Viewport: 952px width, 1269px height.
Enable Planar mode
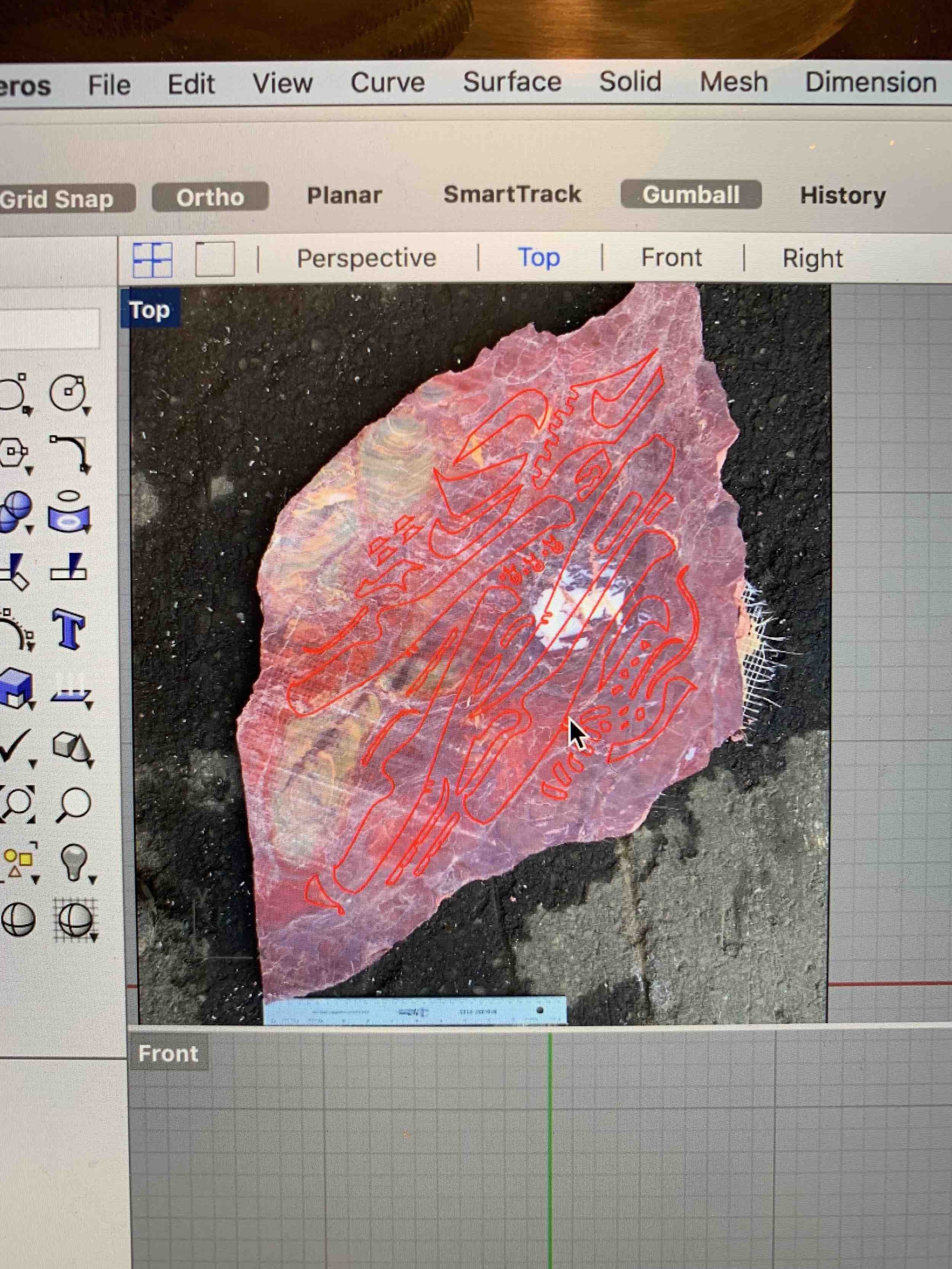point(344,195)
